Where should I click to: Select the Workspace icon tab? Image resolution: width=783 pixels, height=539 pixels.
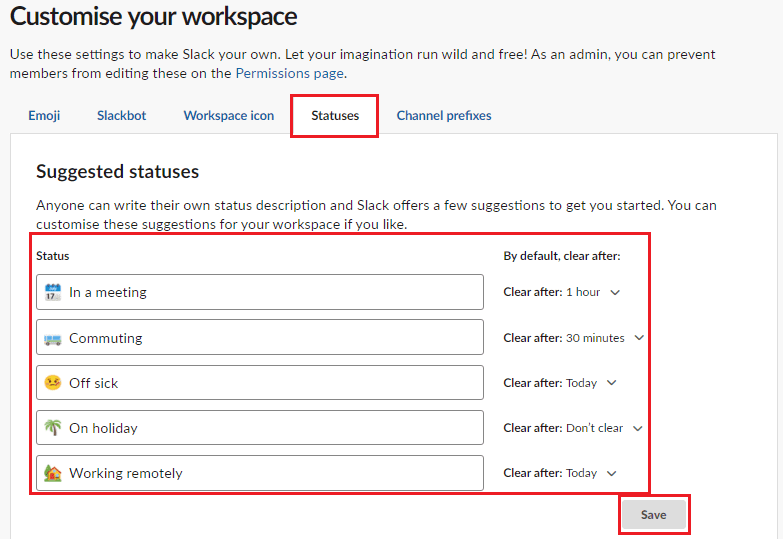tap(228, 116)
